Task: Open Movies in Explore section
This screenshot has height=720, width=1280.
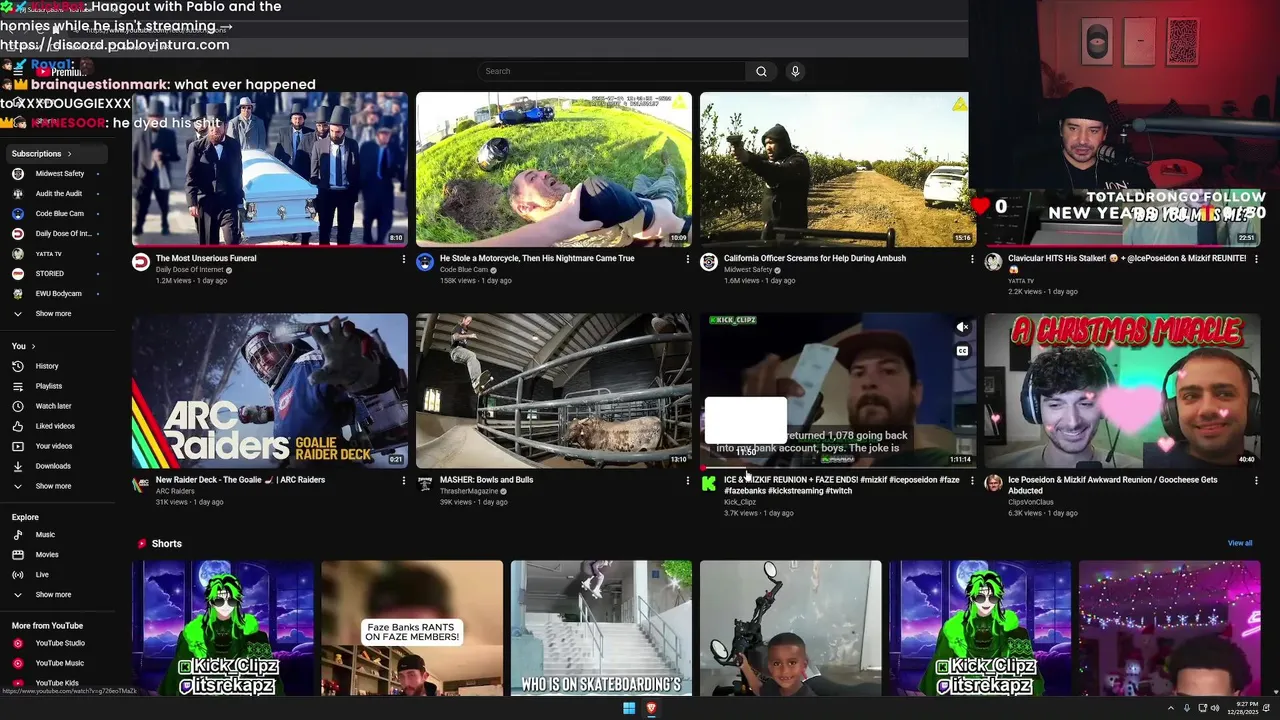Action: click(47, 555)
